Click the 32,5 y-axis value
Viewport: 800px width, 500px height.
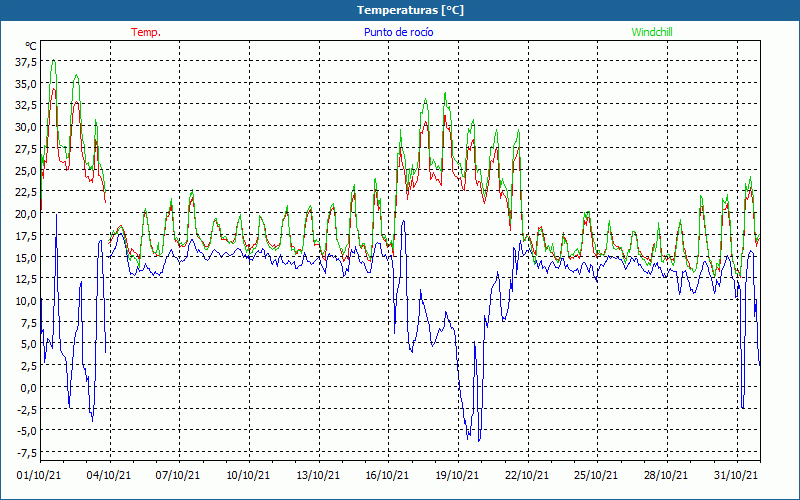27,105
